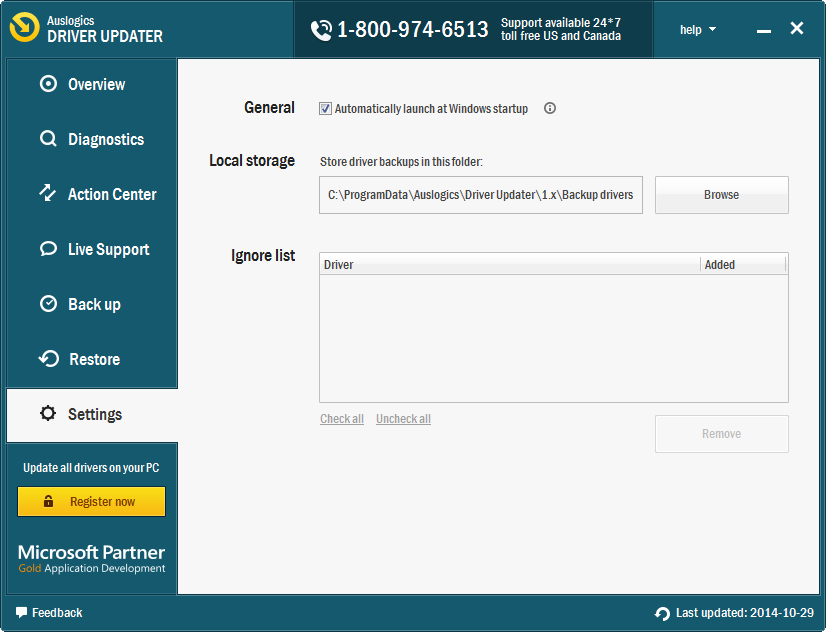
Task: Switch to the Restore section
Action: [92, 359]
